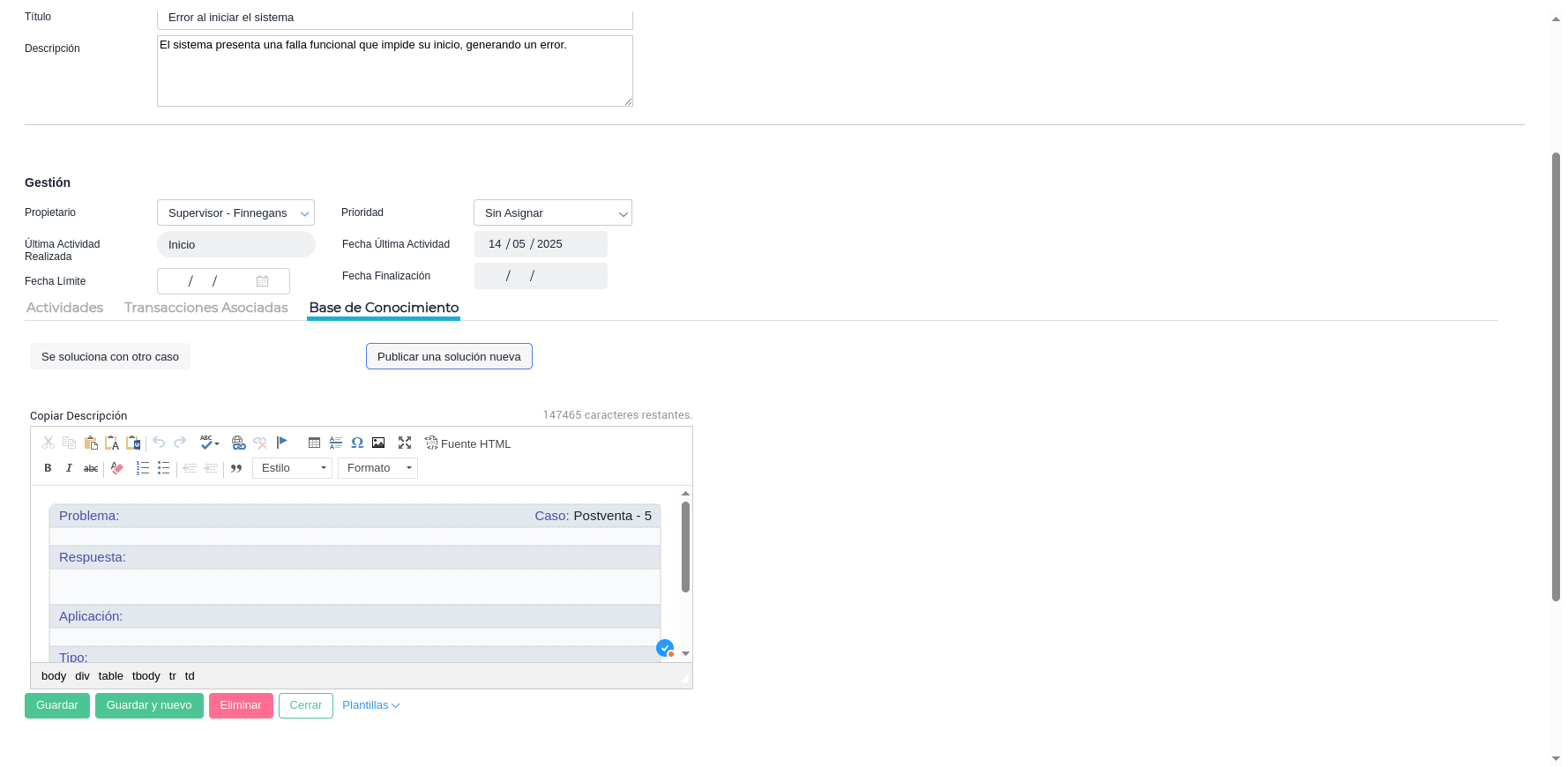Open the special character (omega) picker
The image size is (1568, 767).
tap(357, 443)
